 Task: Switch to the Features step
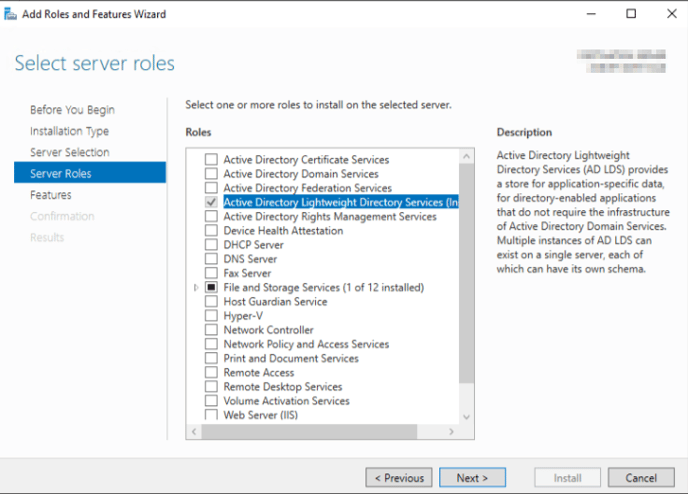coord(51,195)
